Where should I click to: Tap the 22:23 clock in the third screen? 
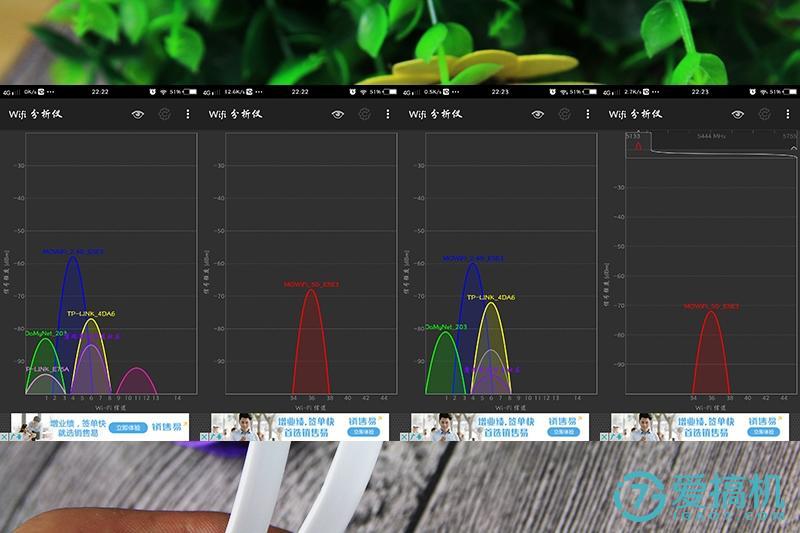500,92
